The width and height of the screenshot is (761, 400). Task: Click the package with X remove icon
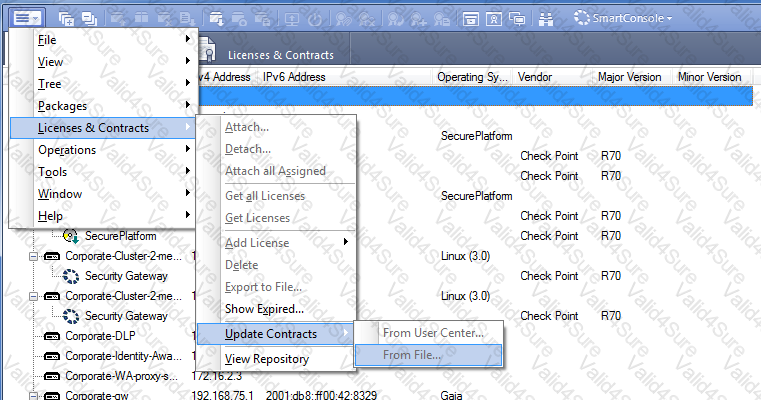(165, 19)
